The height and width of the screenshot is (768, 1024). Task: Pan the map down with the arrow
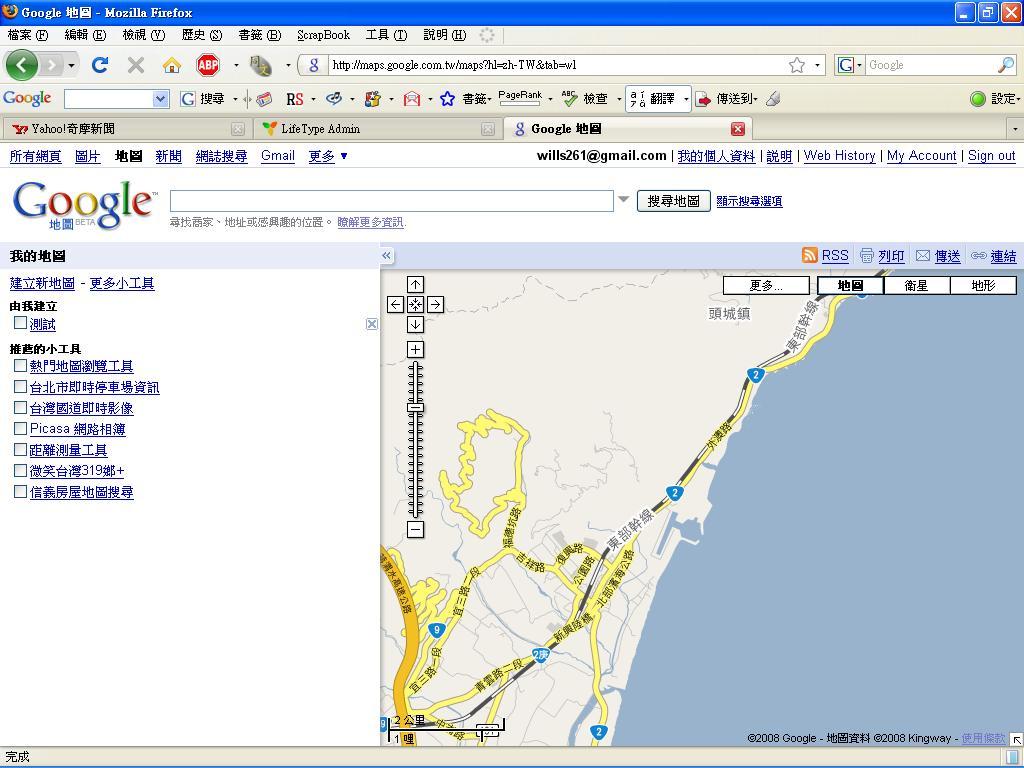point(415,325)
